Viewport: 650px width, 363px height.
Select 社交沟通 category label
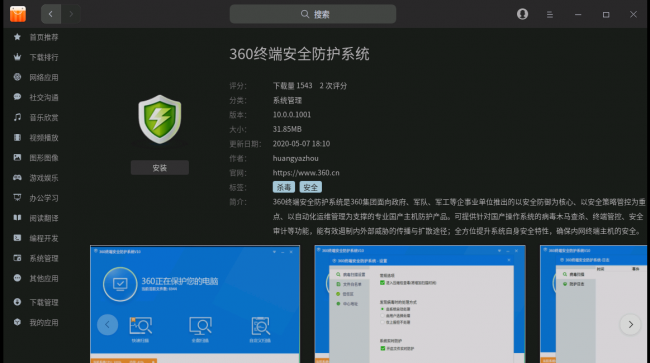pos(44,97)
